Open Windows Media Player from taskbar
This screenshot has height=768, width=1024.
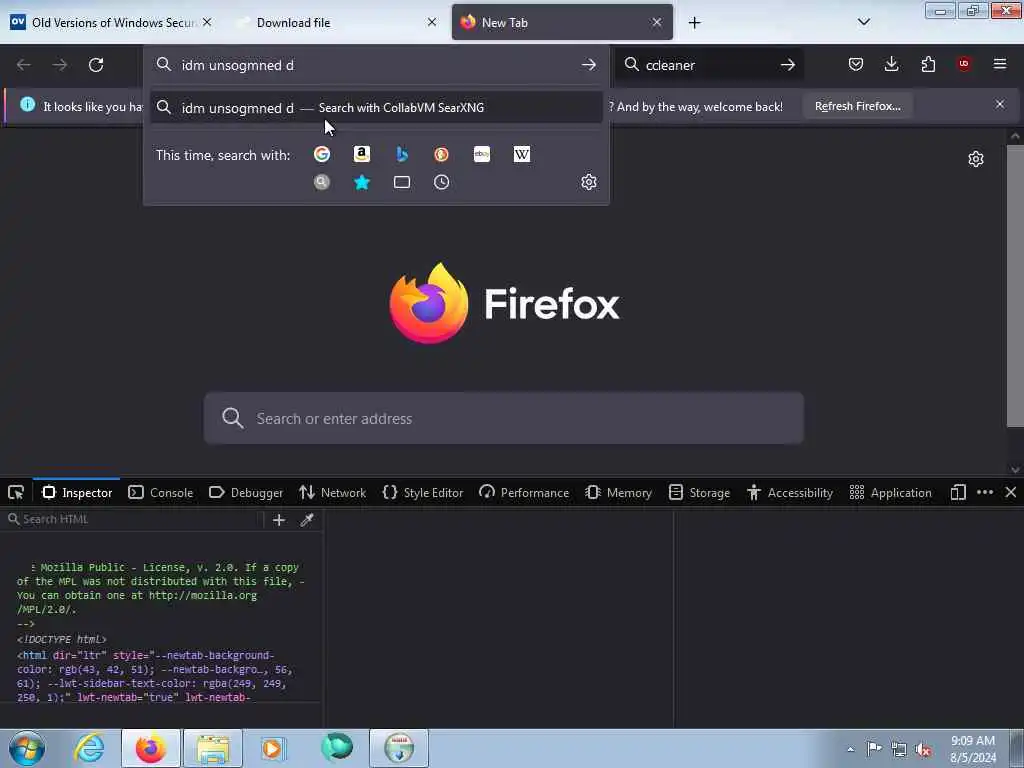pos(273,748)
